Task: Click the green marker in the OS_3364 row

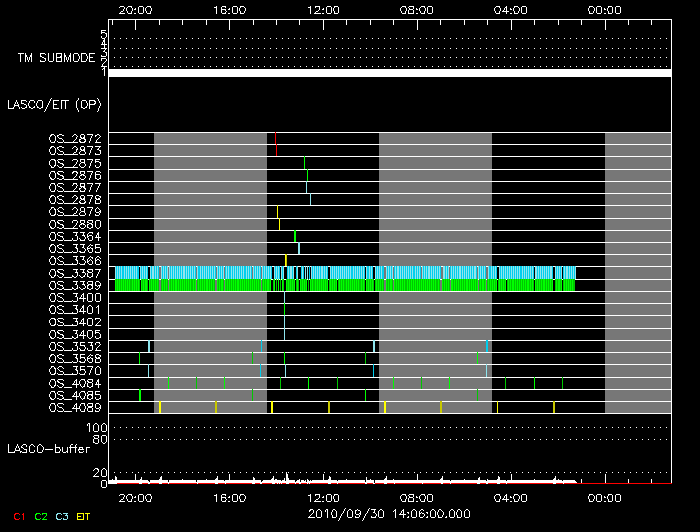Action: 295,236
